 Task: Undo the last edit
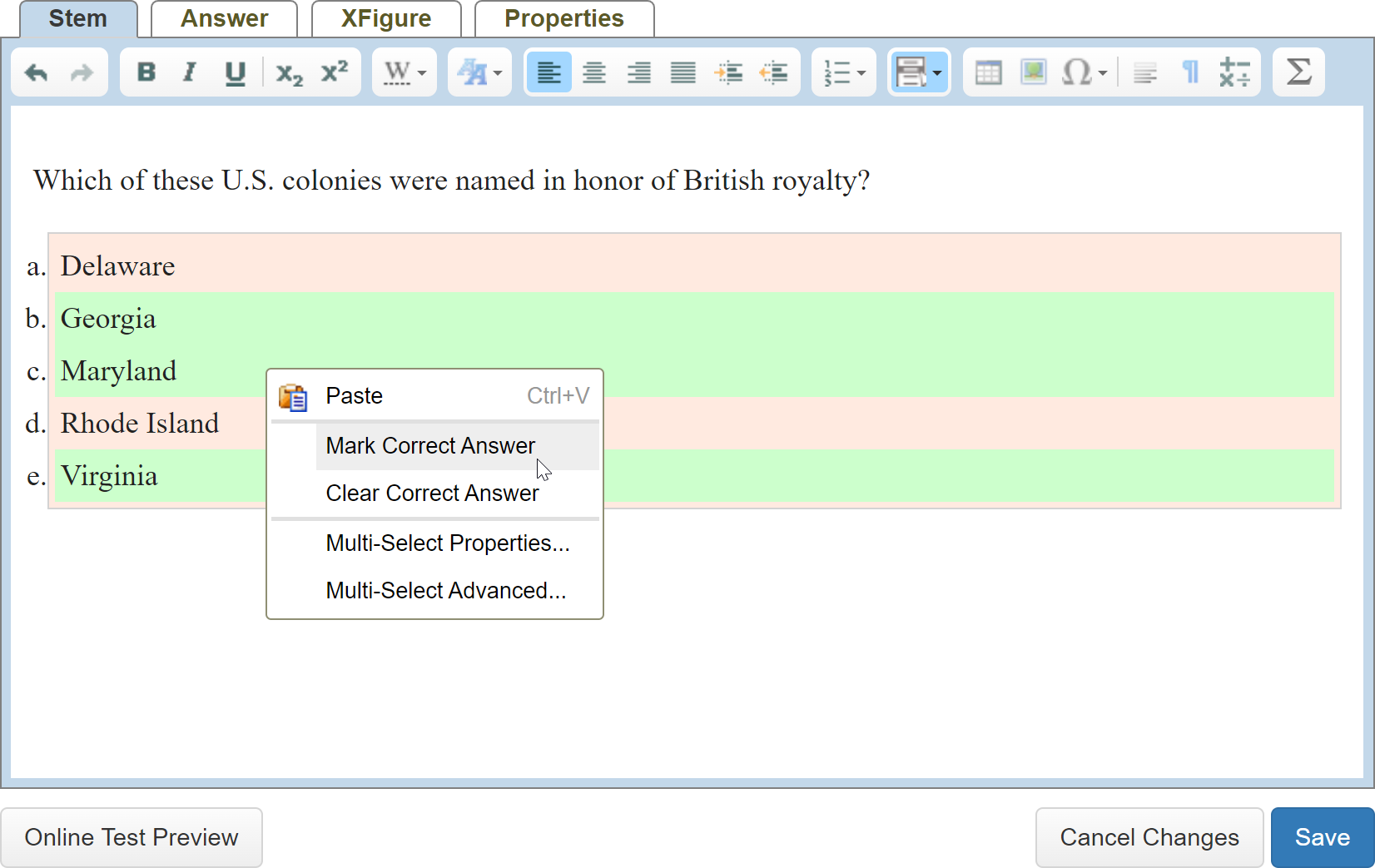(37, 73)
